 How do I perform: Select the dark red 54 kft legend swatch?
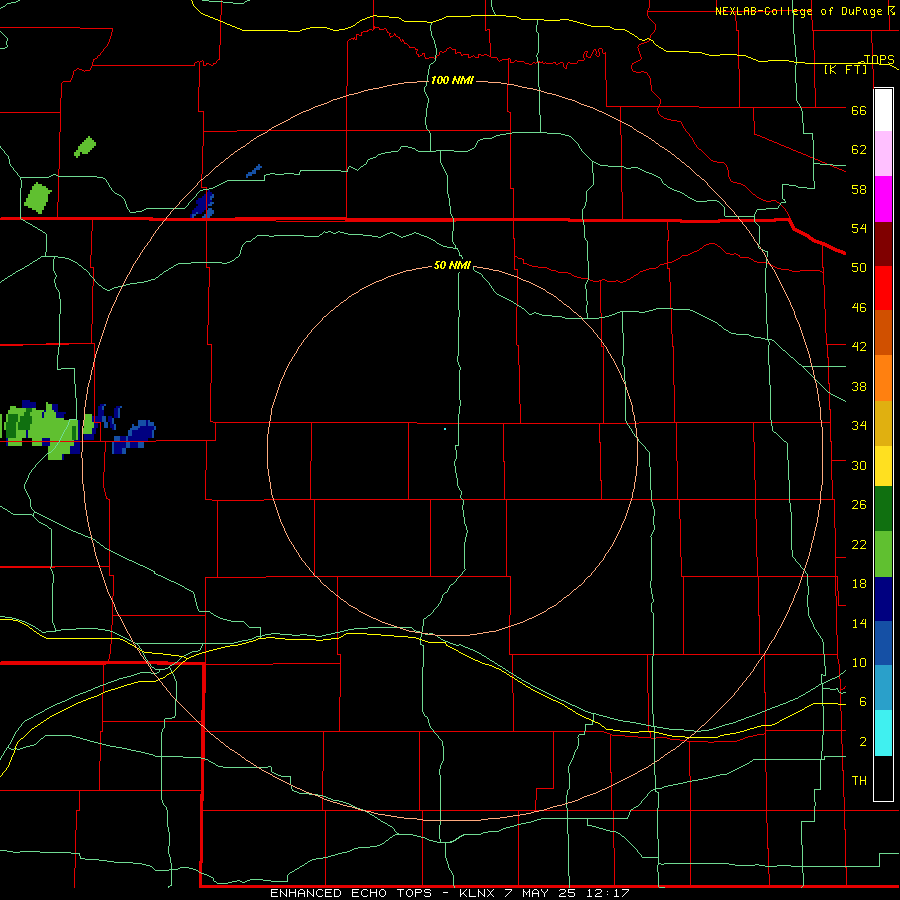click(x=883, y=243)
